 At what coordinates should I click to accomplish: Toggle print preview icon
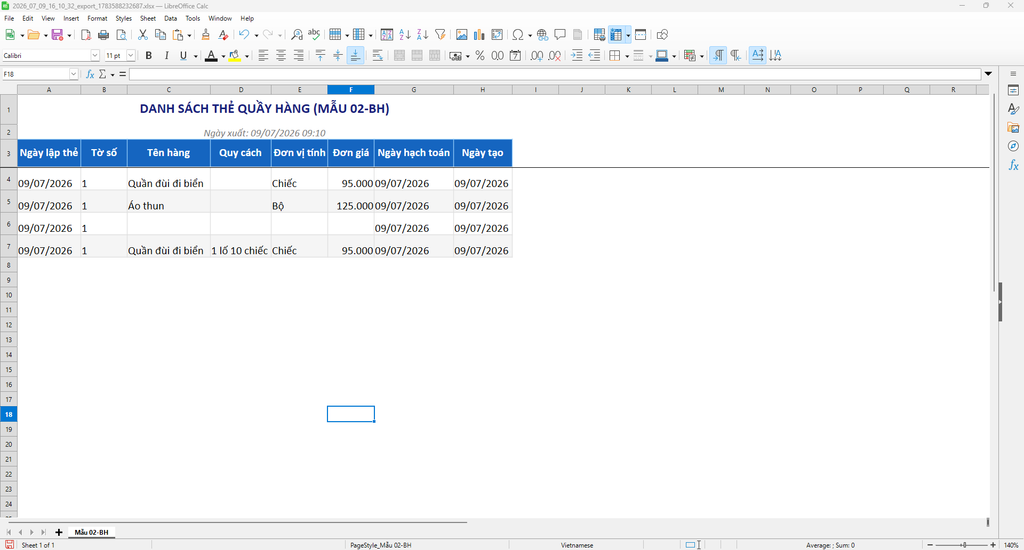[121, 35]
